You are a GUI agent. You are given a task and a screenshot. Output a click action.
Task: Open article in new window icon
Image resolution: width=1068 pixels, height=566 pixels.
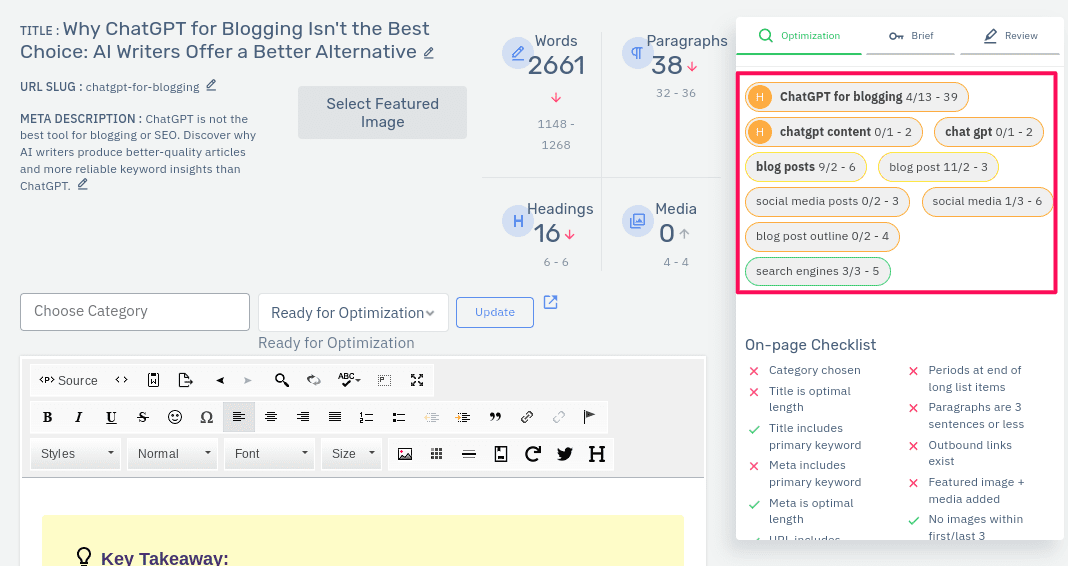550,302
